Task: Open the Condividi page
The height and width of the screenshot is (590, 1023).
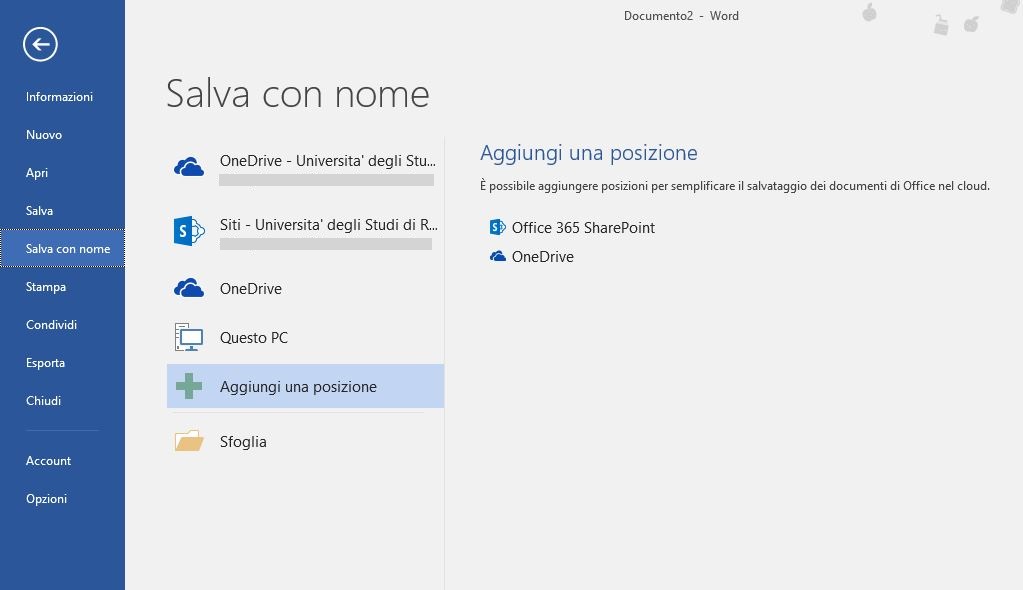Action: [52, 324]
